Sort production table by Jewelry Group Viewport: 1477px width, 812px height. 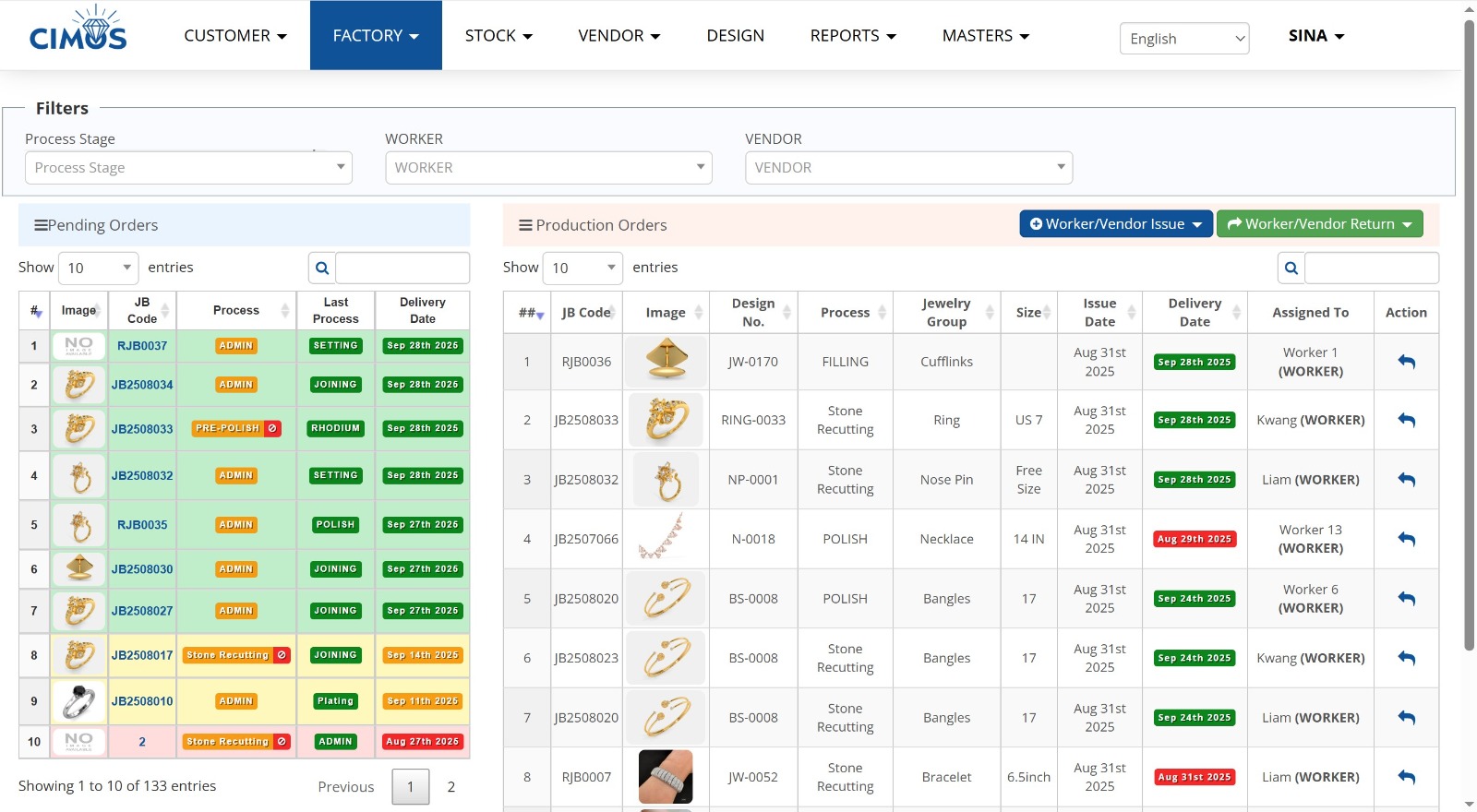click(946, 313)
